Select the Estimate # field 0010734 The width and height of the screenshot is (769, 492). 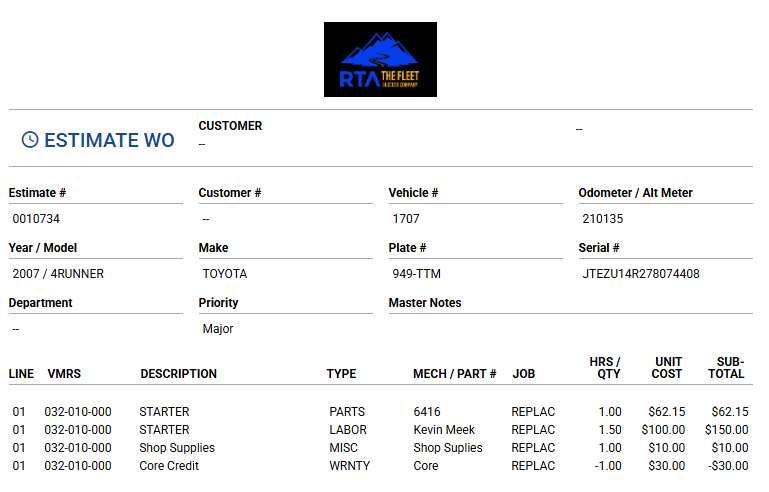36,218
